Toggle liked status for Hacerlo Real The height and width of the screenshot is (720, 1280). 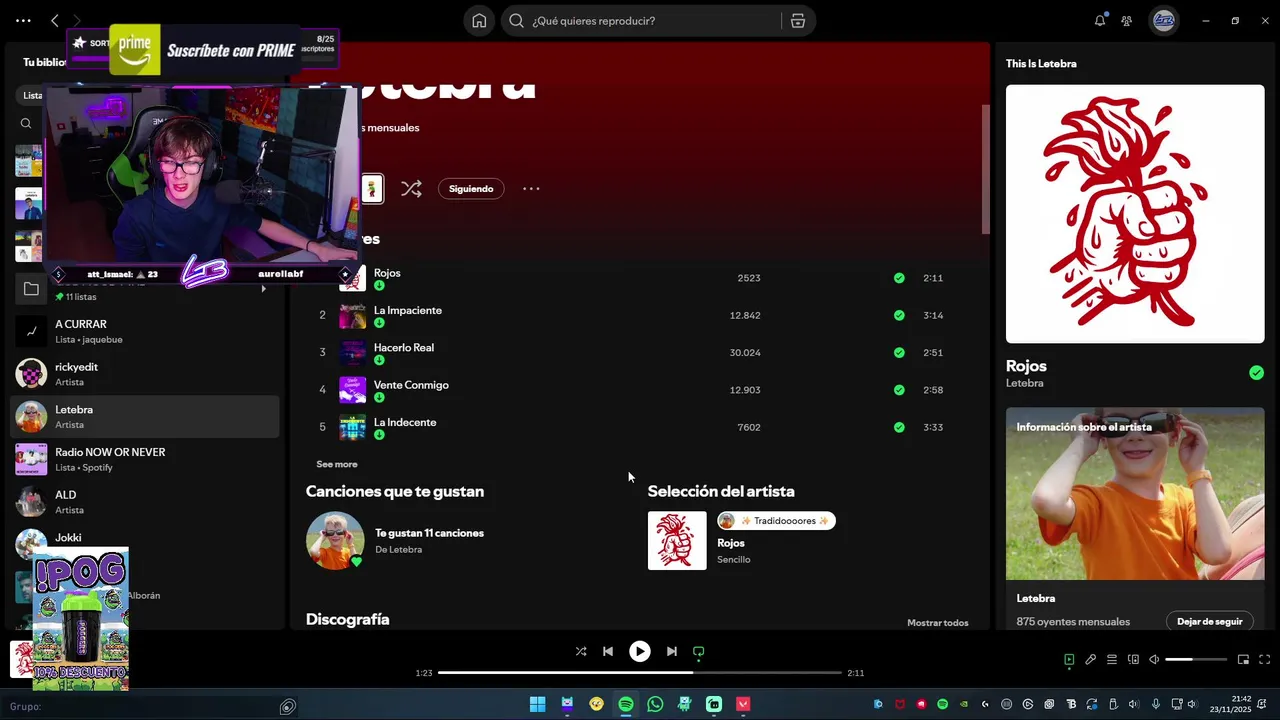tap(899, 353)
